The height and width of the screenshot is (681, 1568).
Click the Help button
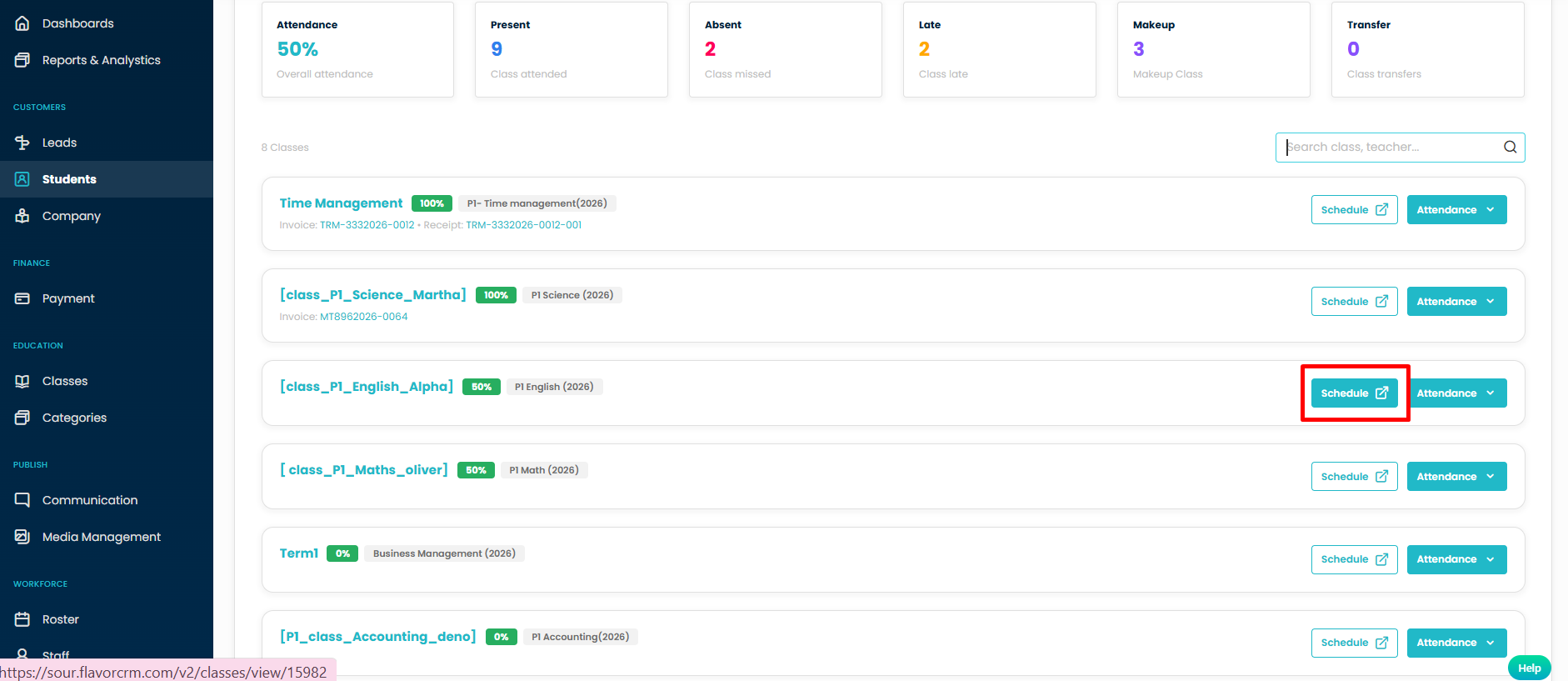1529,668
